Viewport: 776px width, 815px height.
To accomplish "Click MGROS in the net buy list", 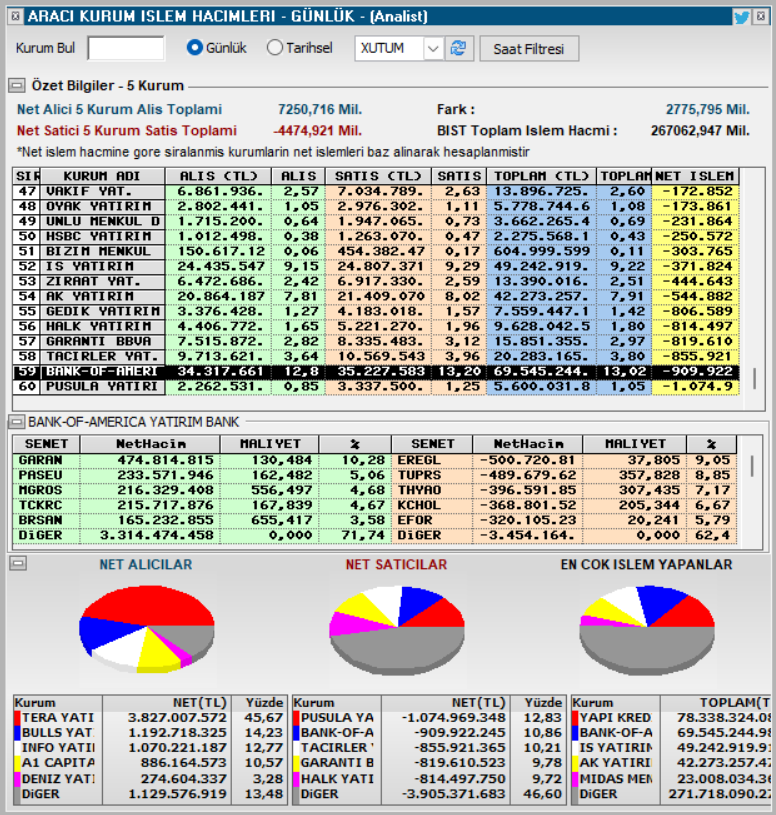I will click(x=41, y=491).
